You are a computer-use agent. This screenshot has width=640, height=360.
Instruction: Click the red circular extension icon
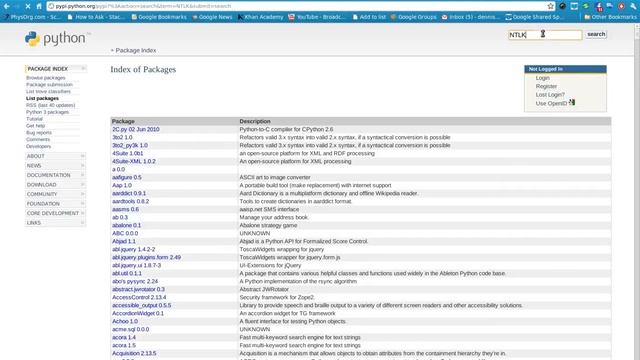pyautogui.click(x=621, y=6)
